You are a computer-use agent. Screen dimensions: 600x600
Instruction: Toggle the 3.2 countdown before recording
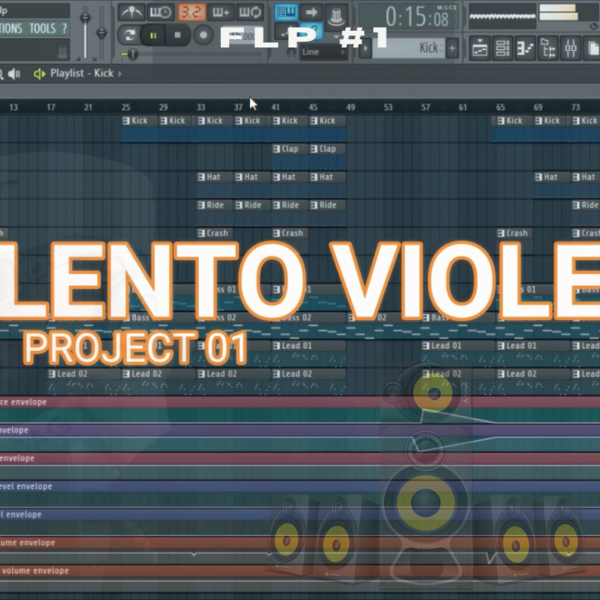pos(191,13)
